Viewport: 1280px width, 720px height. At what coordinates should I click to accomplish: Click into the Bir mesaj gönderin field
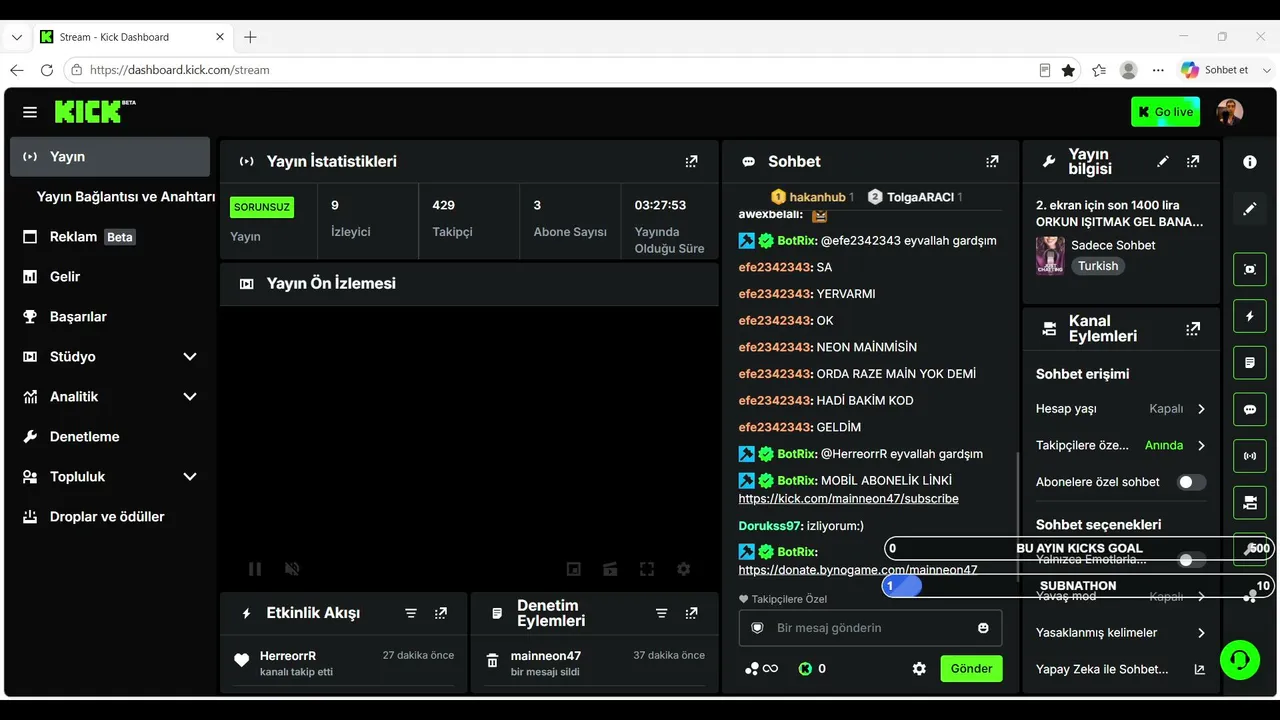[870, 628]
